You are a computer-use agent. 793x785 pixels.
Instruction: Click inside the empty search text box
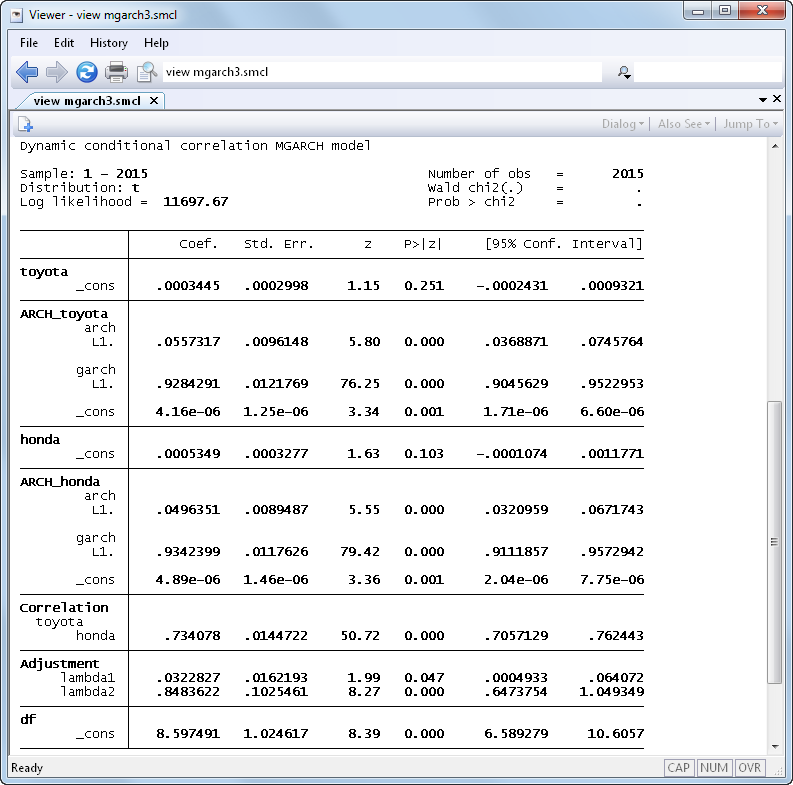click(706, 72)
